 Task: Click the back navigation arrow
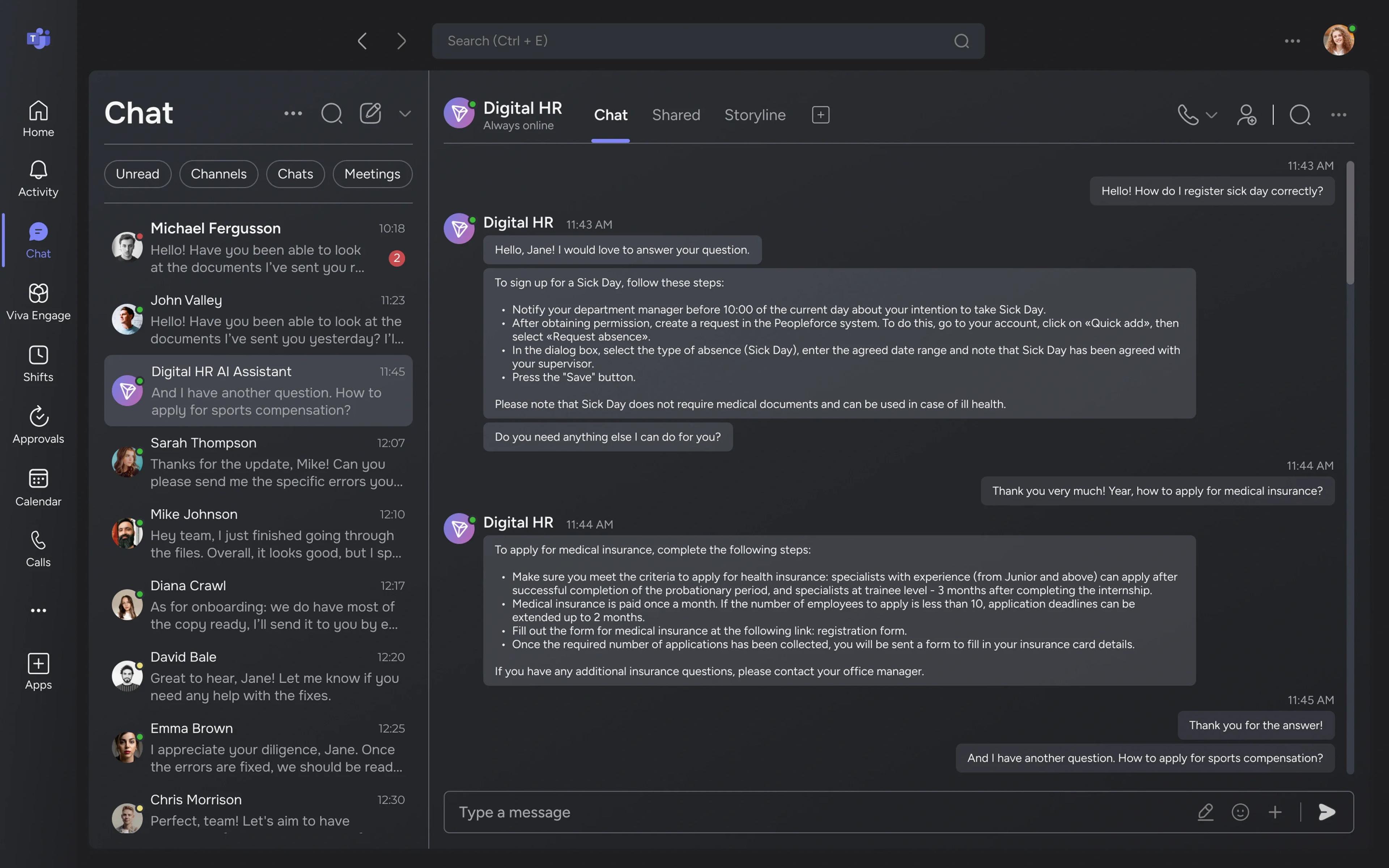pos(362,41)
